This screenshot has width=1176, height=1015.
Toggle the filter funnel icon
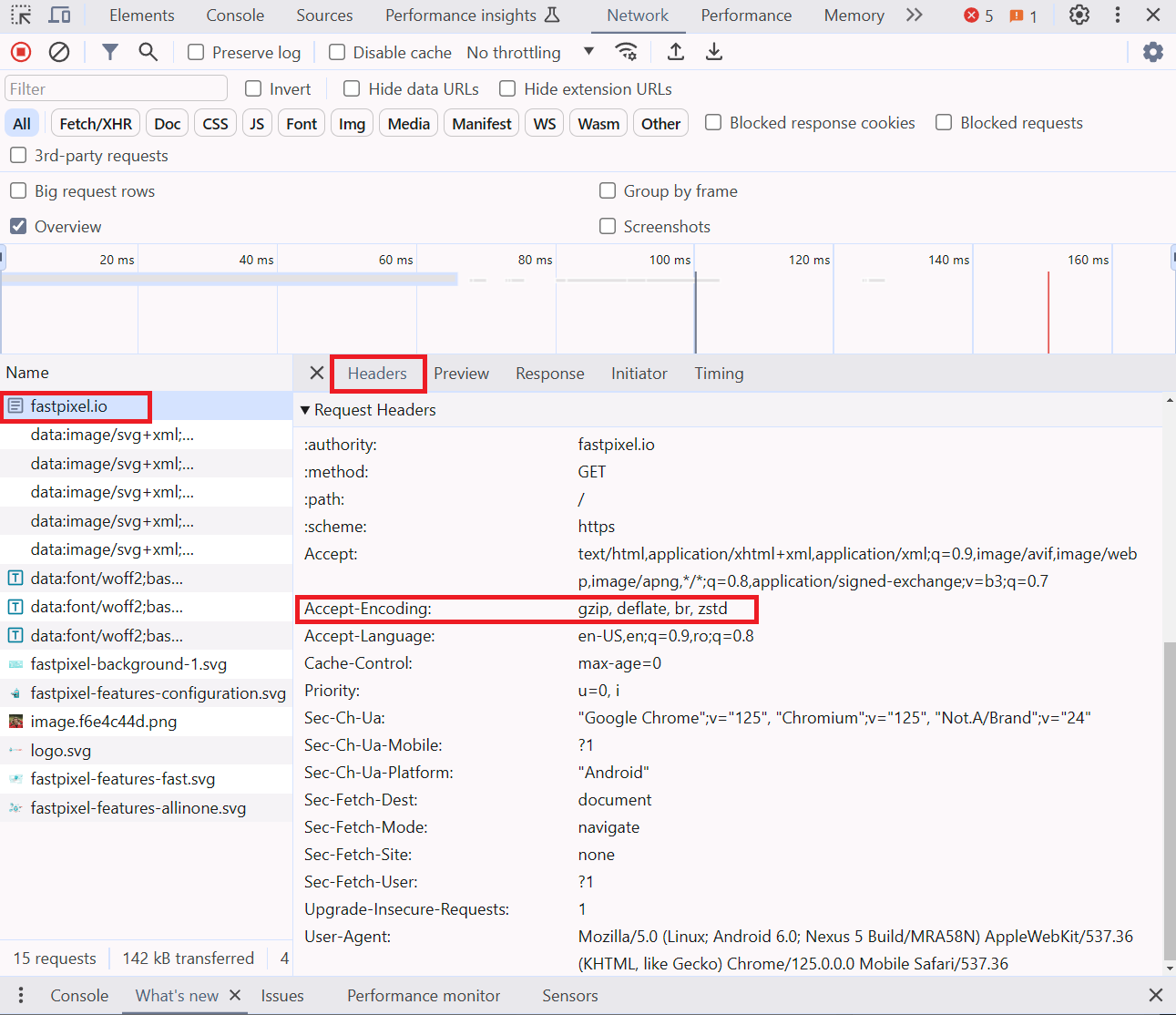pyautogui.click(x=109, y=52)
